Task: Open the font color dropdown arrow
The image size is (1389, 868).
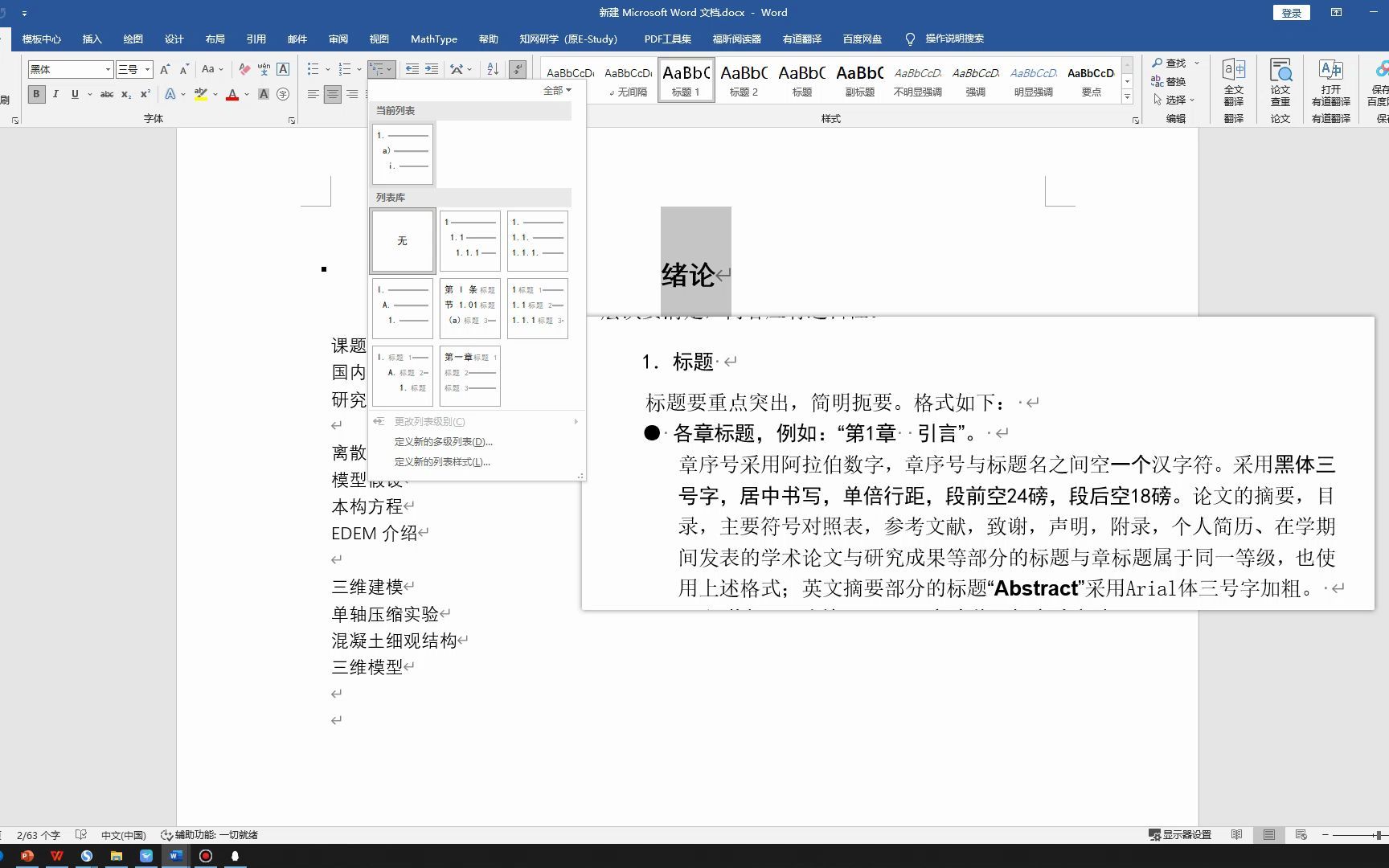Action: (x=246, y=94)
